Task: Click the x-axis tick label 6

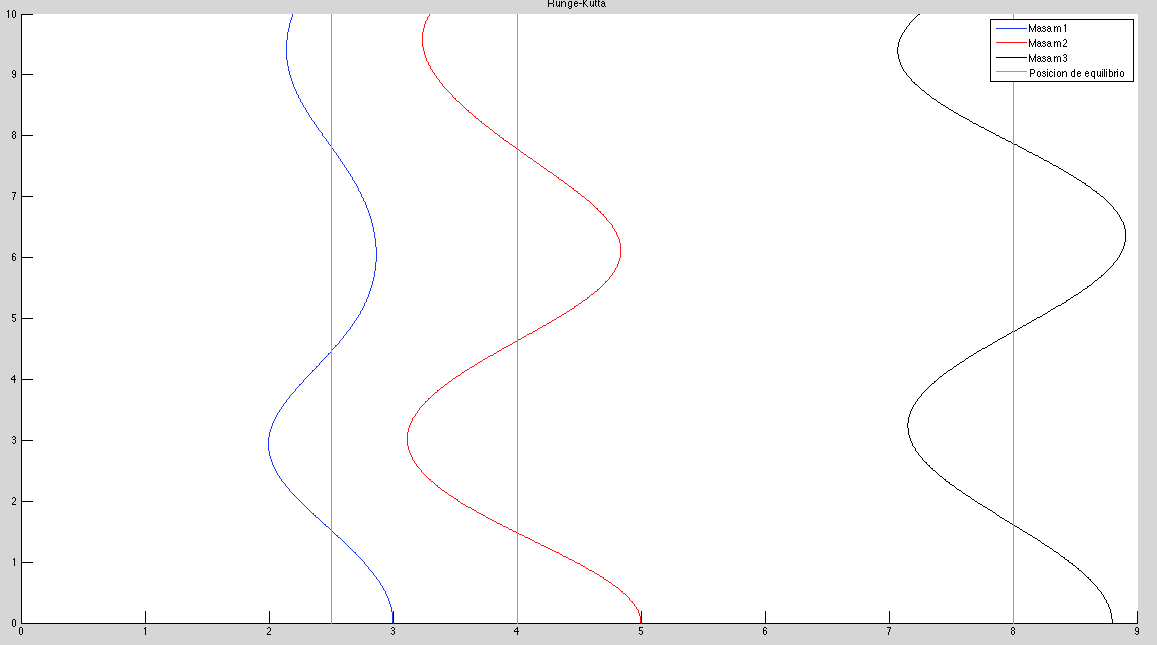Action: tap(765, 632)
